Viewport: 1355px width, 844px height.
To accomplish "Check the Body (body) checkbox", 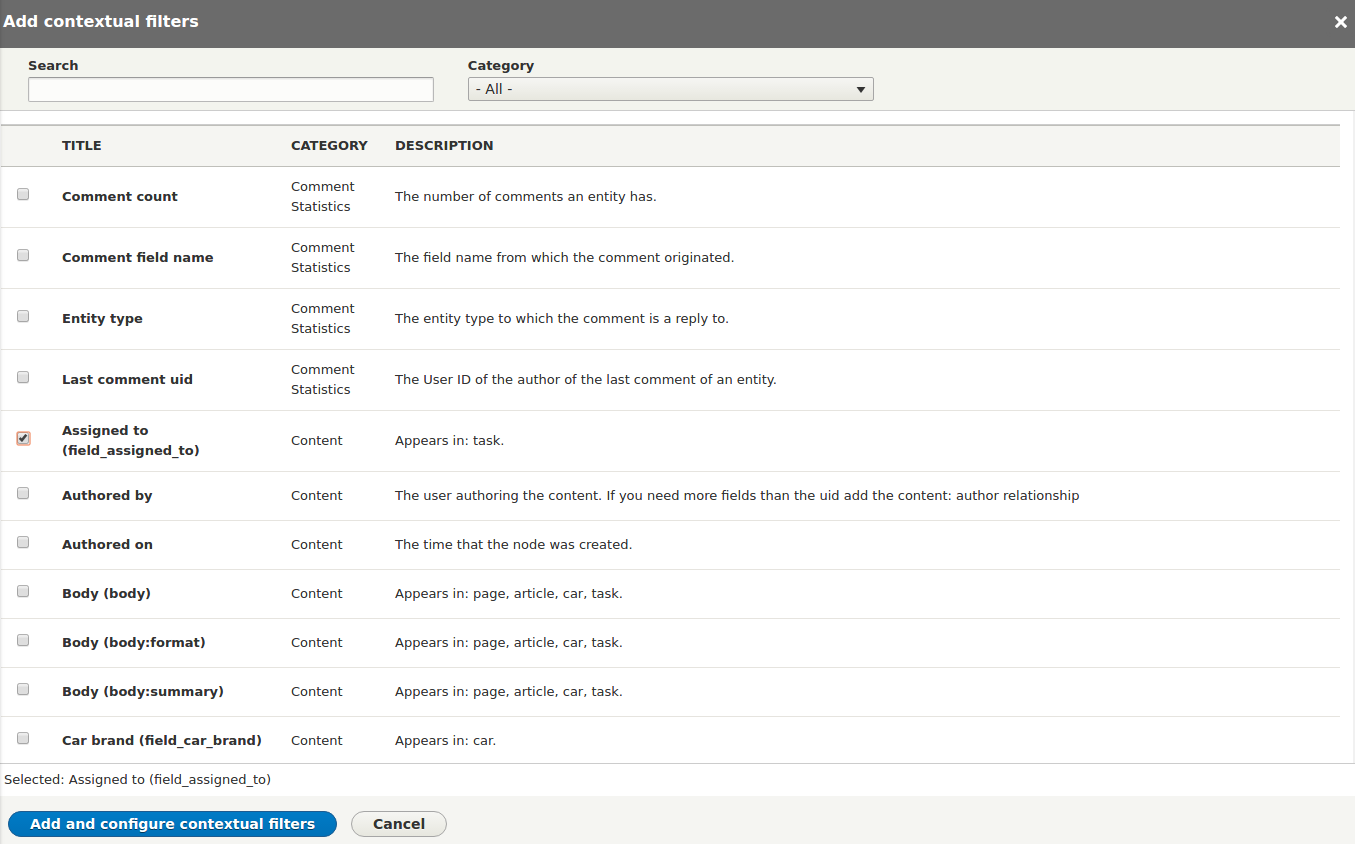I will pyautogui.click(x=23, y=592).
